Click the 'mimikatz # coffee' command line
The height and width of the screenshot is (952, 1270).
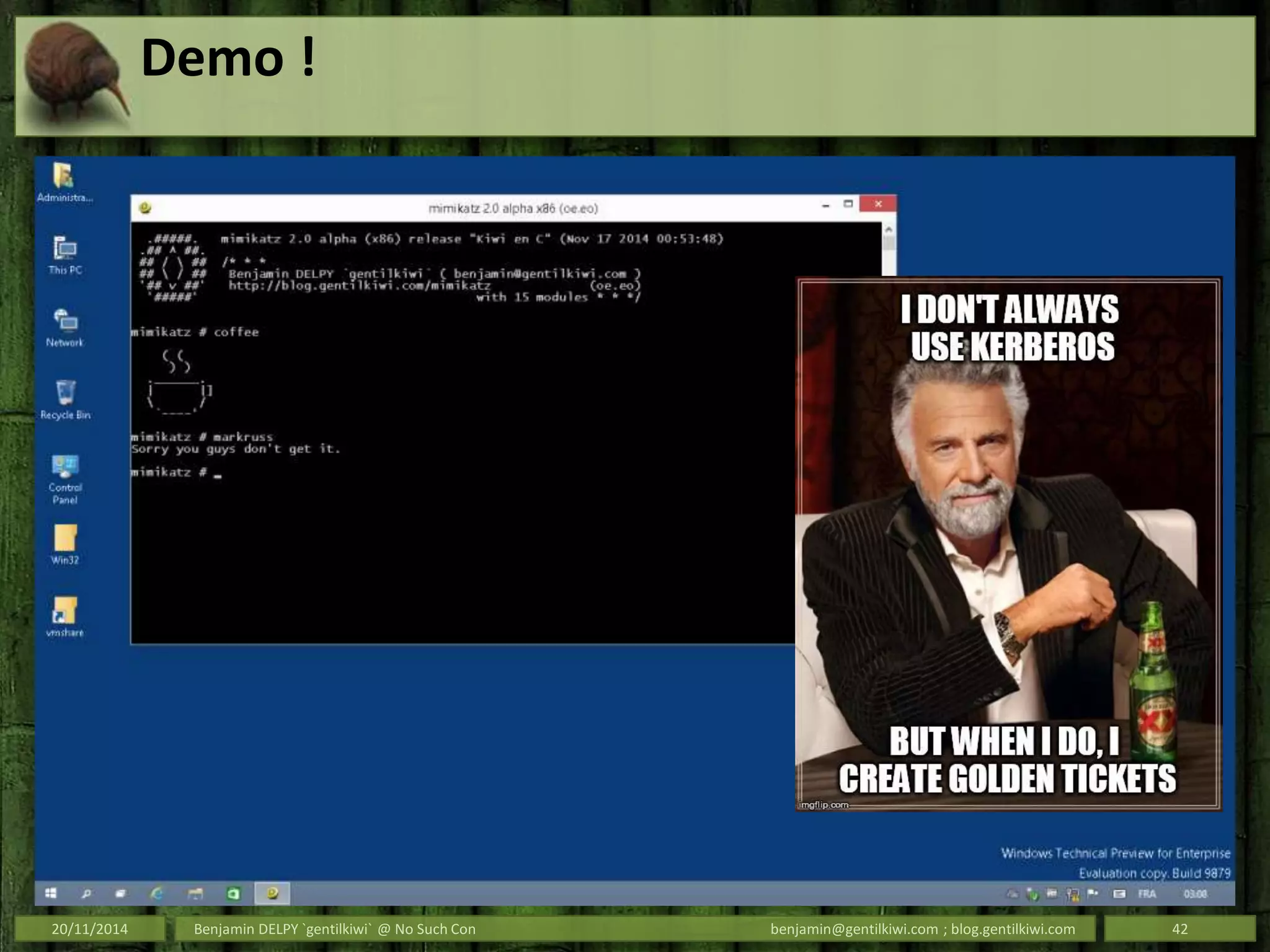click(x=195, y=332)
